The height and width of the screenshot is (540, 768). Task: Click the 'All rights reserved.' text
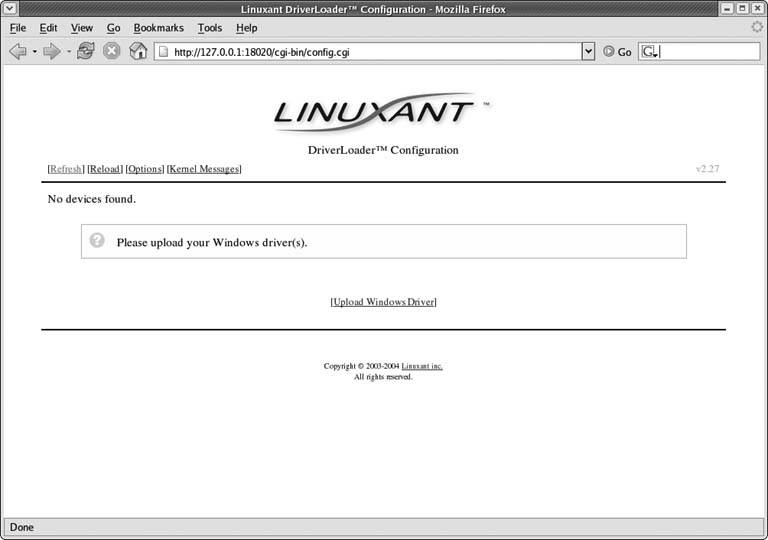click(x=383, y=377)
